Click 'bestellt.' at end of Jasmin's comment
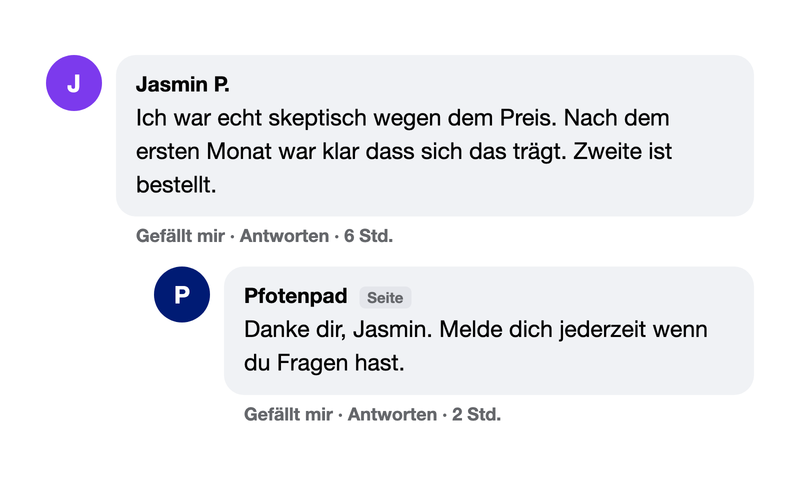This screenshot has height=480, width=800. tap(176, 185)
